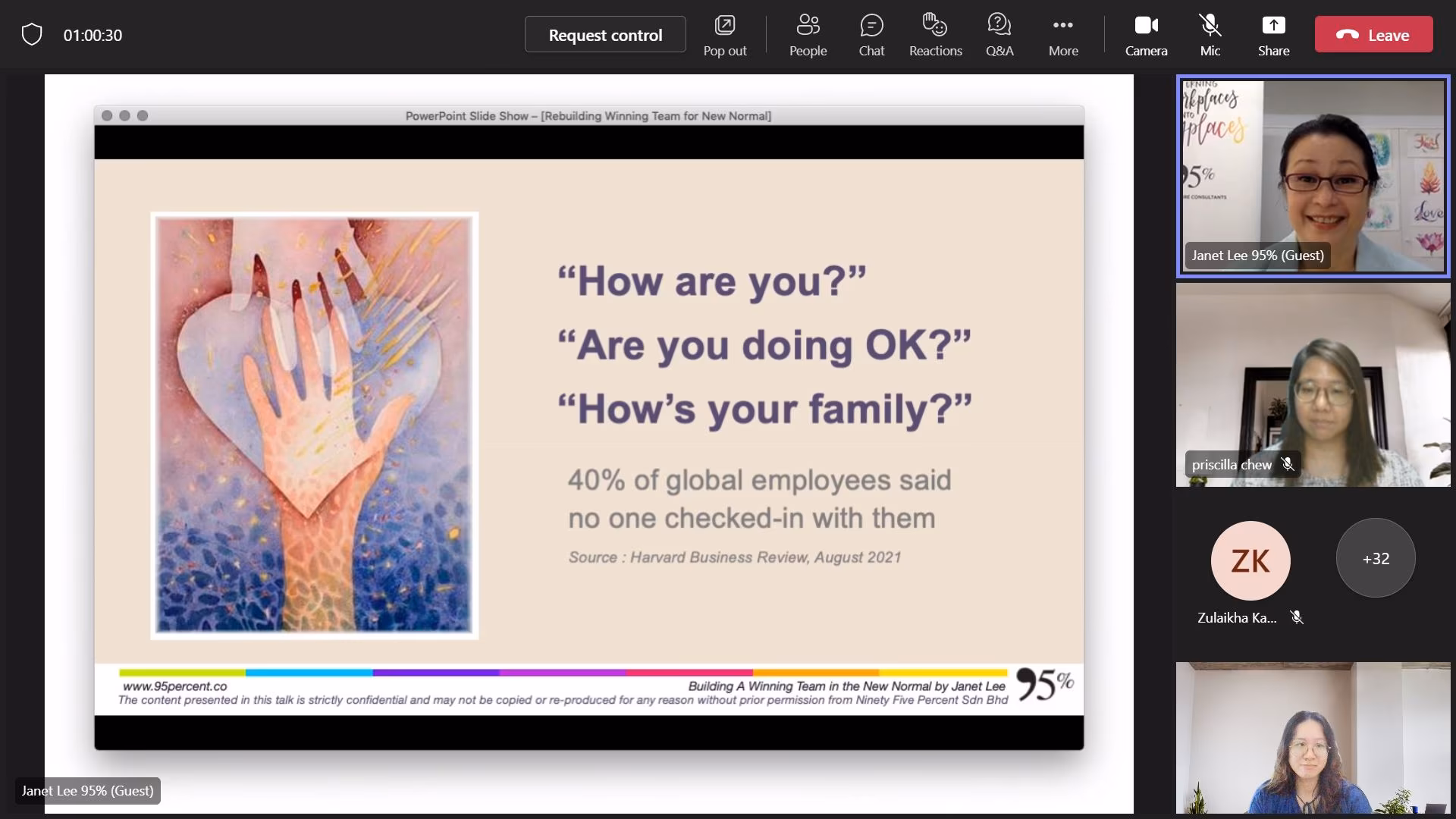The image size is (1456, 819).
Task: Select Janet Lee's video tile
Action: (x=1313, y=176)
